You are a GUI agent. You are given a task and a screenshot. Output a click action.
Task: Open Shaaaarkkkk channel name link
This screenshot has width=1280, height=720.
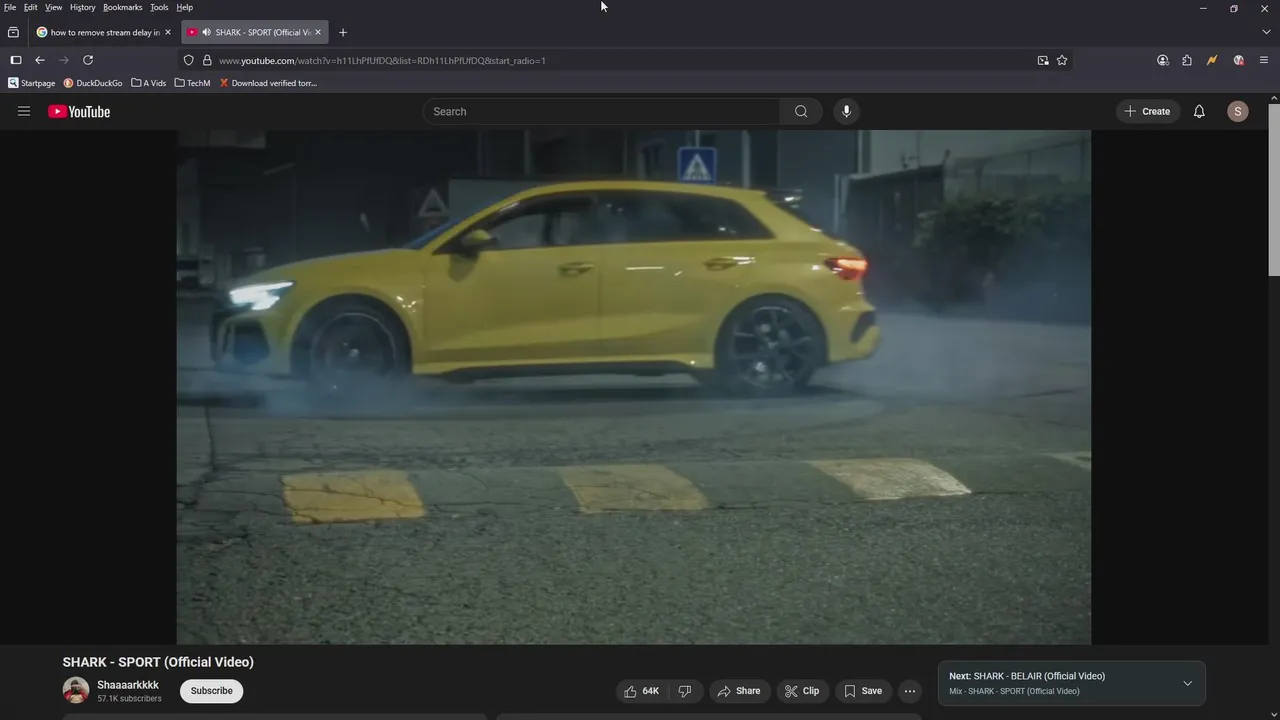[128, 685]
